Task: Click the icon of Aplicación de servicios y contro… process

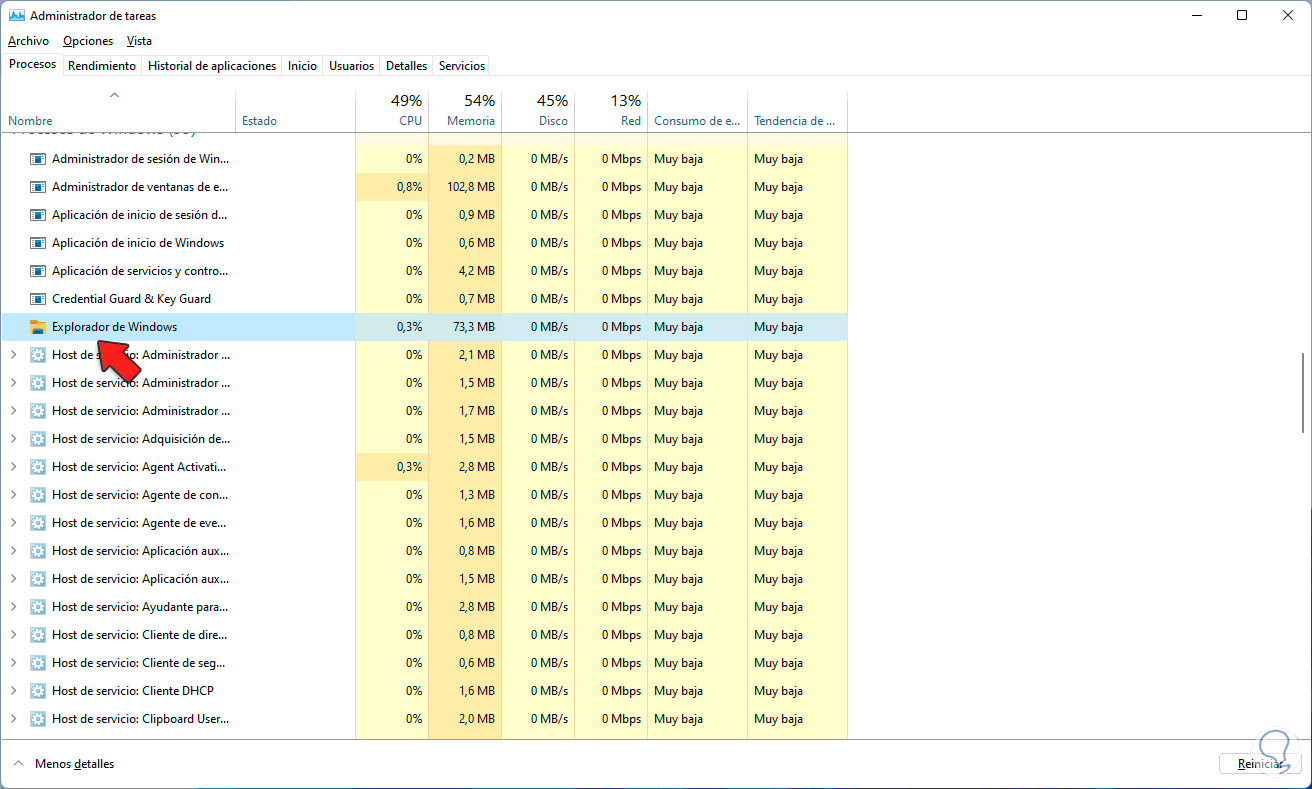Action: pos(38,271)
